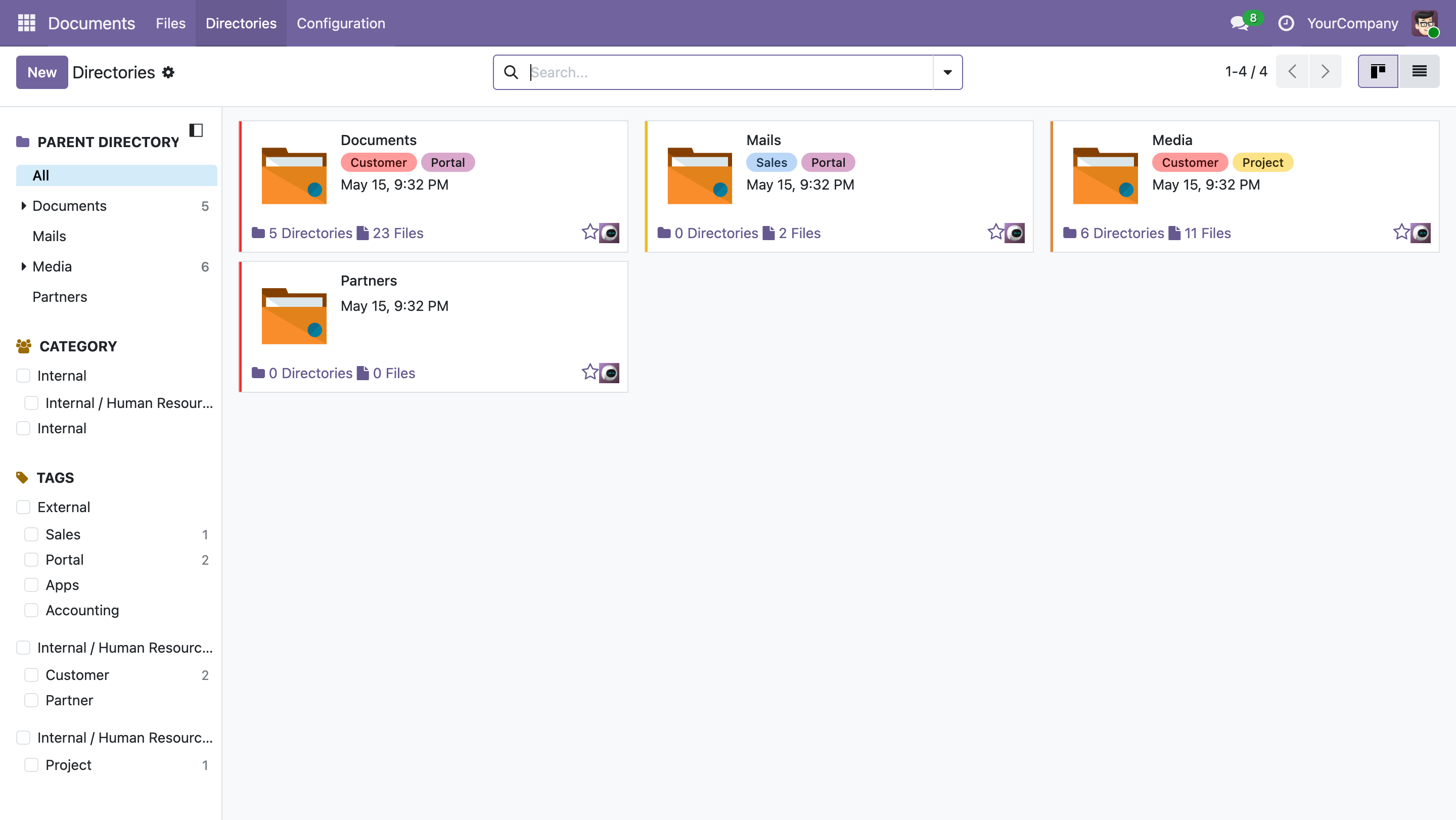Click the user avatar on the Media card

pos(1421,233)
